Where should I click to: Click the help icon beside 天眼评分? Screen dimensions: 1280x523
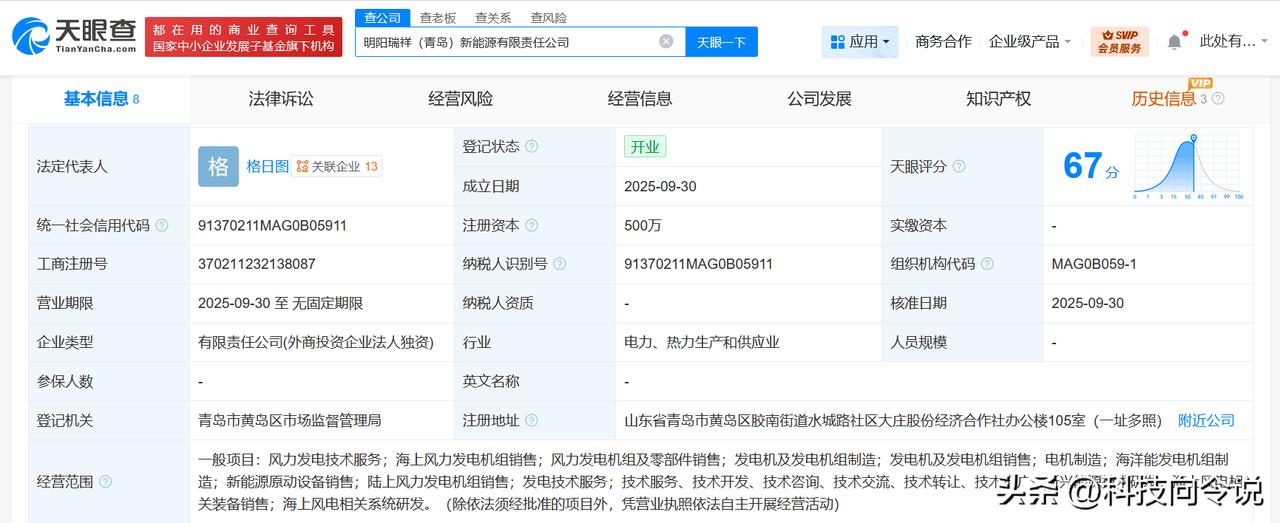click(x=959, y=167)
